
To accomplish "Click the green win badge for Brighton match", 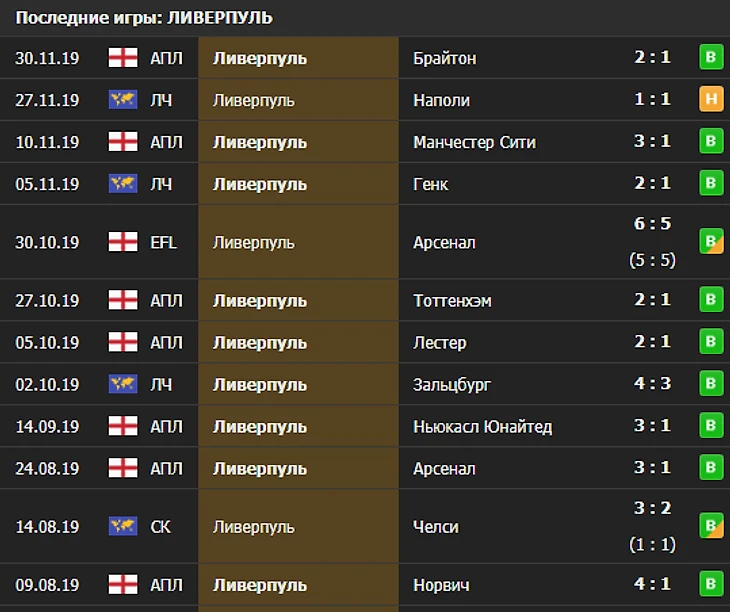I will (x=711, y=57).
